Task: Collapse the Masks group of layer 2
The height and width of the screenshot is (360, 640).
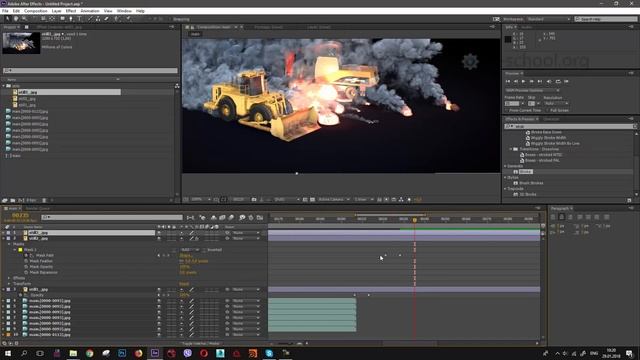Action: pos(9,244)
